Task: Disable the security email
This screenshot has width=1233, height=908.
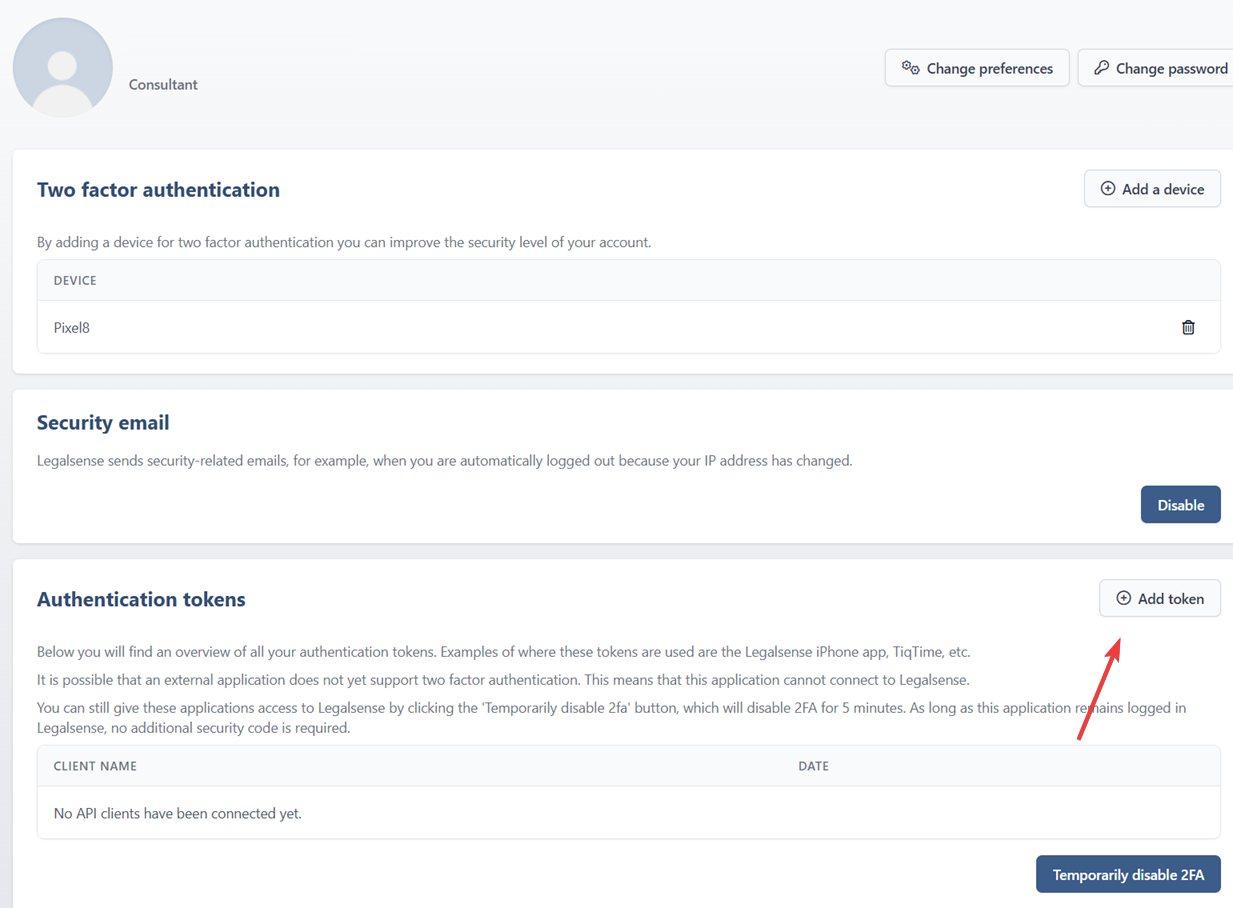Action: 1180,505
